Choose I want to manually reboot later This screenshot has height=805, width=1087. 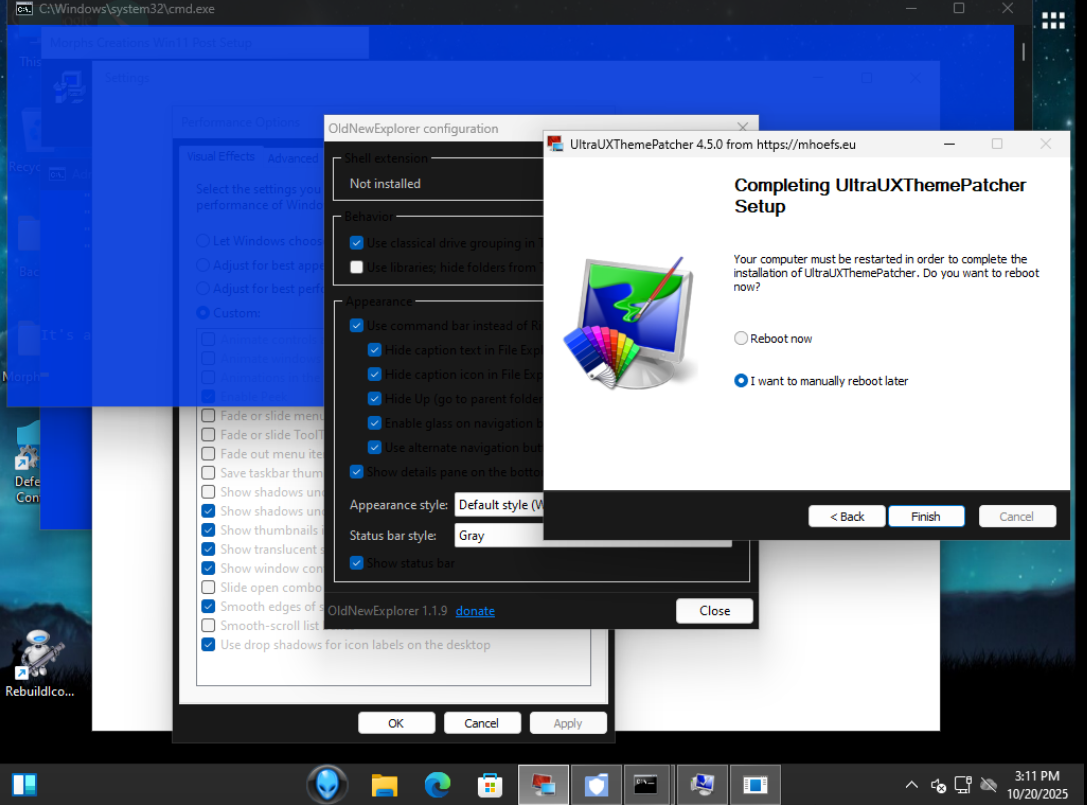pos(741,381)
